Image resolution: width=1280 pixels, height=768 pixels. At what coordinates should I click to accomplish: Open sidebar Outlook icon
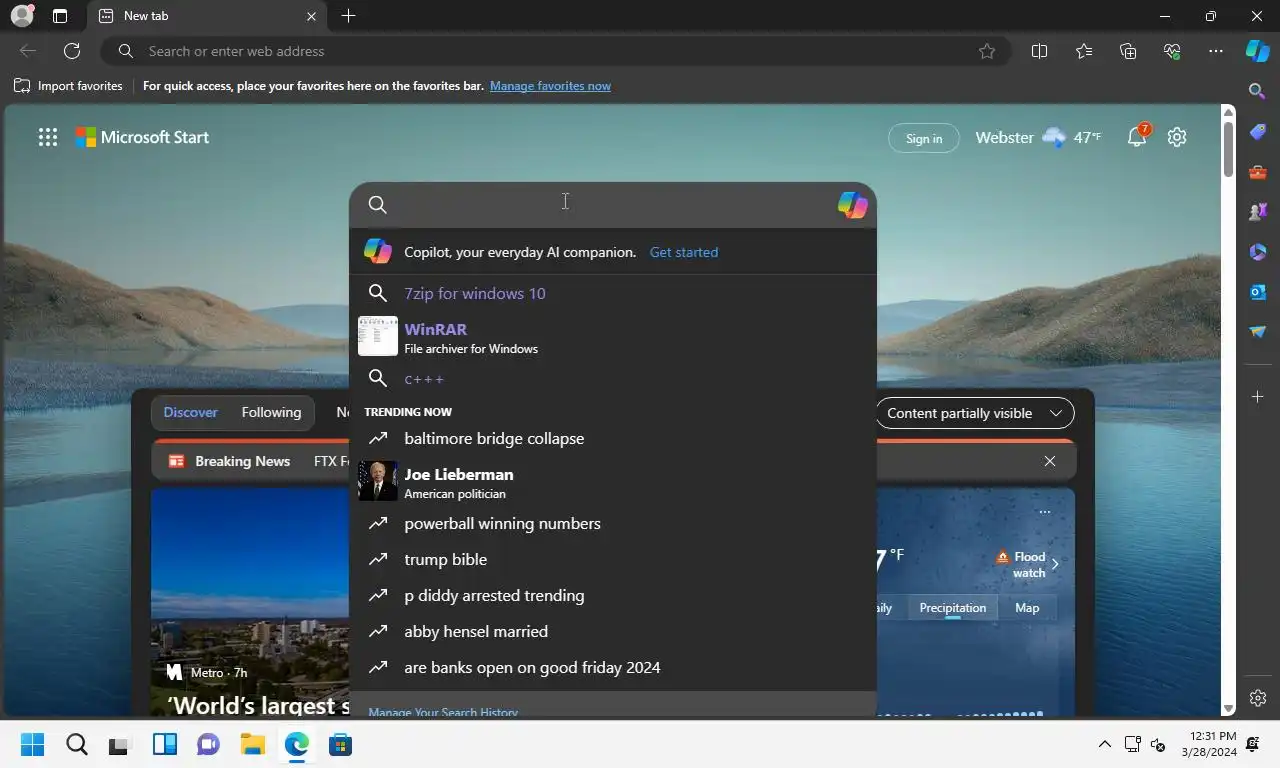point(1258,292)
